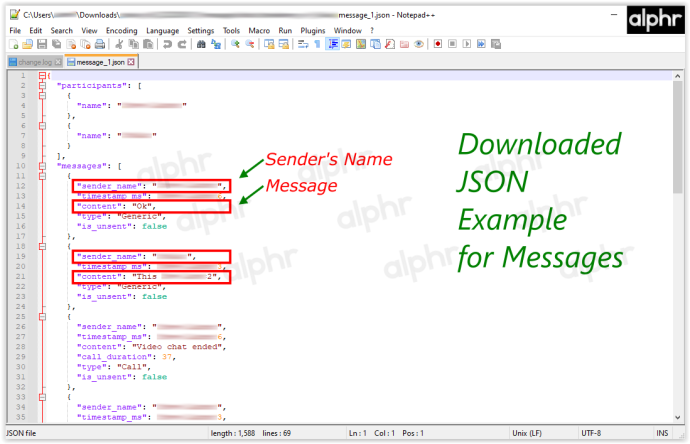
Task: Collapse the messages fold on line 10
Action: point(42,166)
